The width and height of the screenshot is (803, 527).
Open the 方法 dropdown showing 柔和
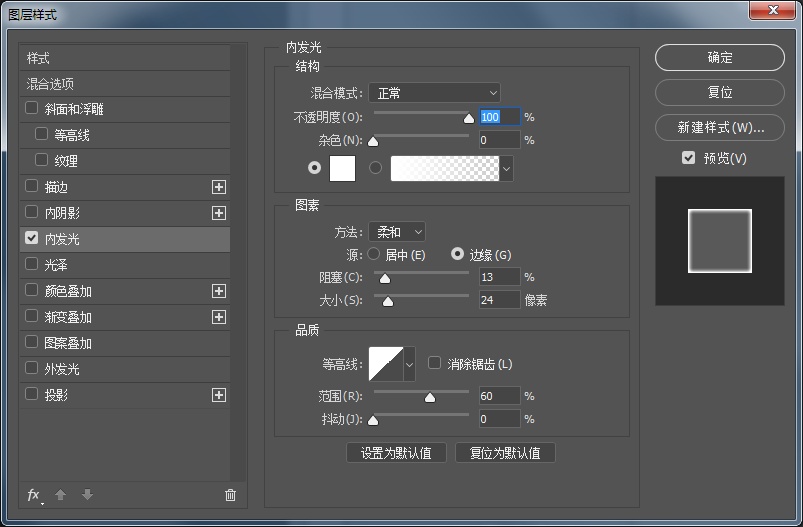[397, 232]
